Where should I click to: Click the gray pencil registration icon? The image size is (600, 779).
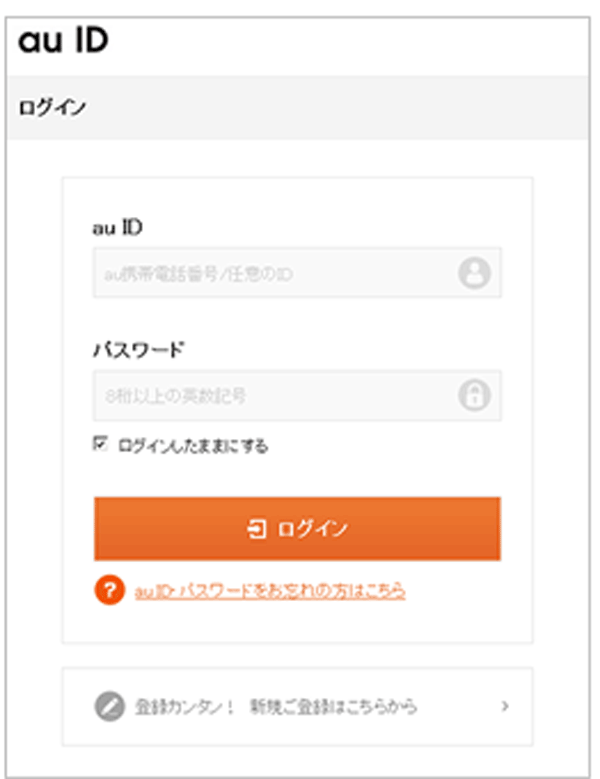pyautogui.click(x=109, y=706)
